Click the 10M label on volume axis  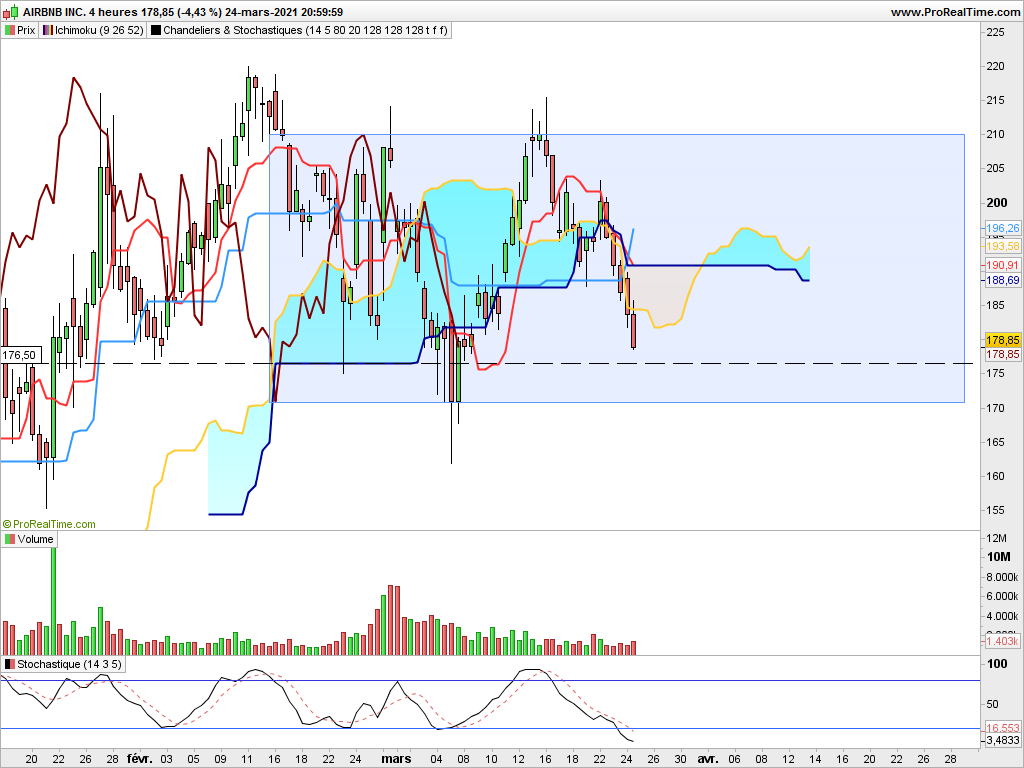point(999,556)
